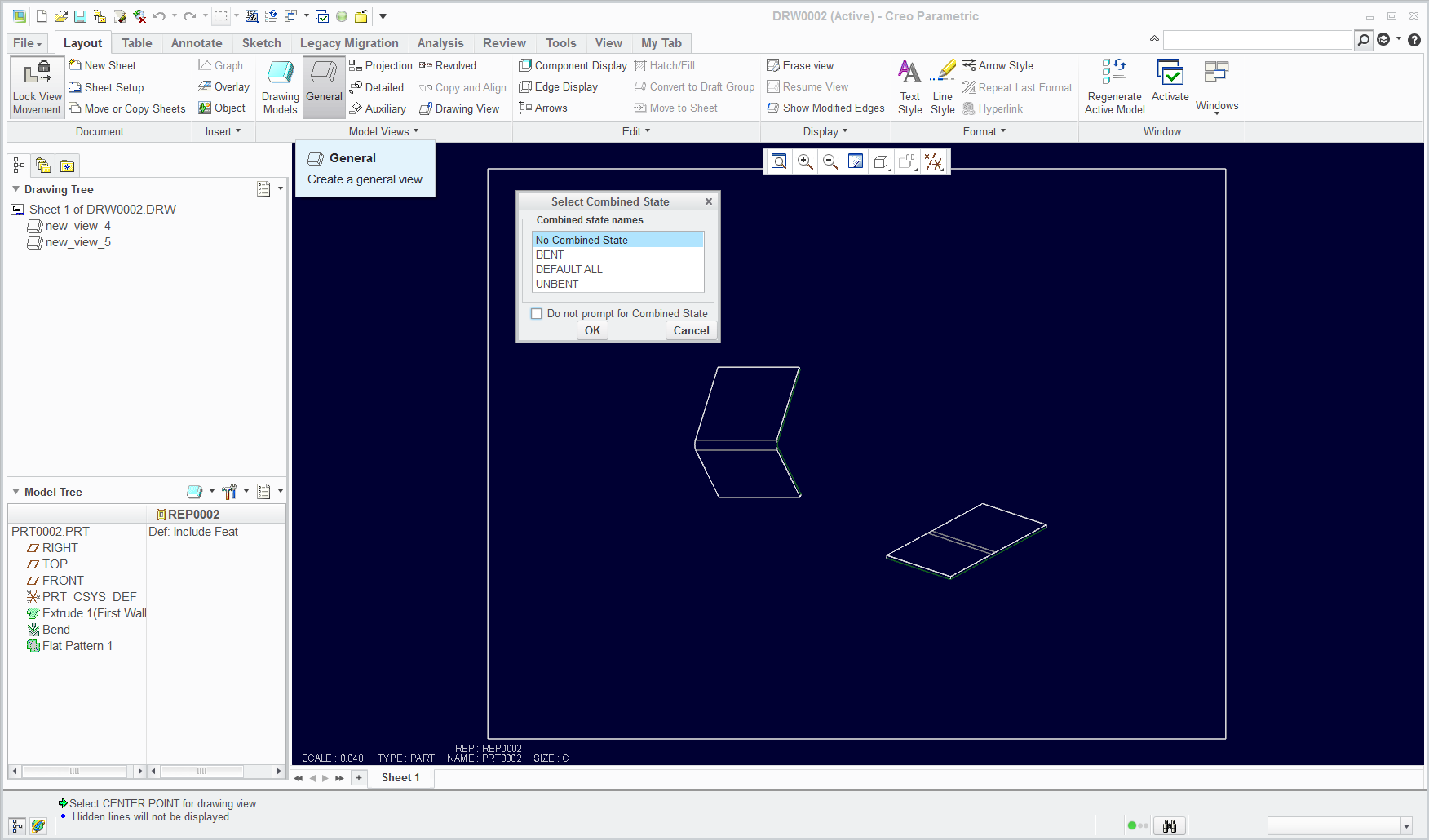Image resolution: width=1429 pixels, height=840 pixels.
Task: Open the Review tab
Action: (504, 43)
